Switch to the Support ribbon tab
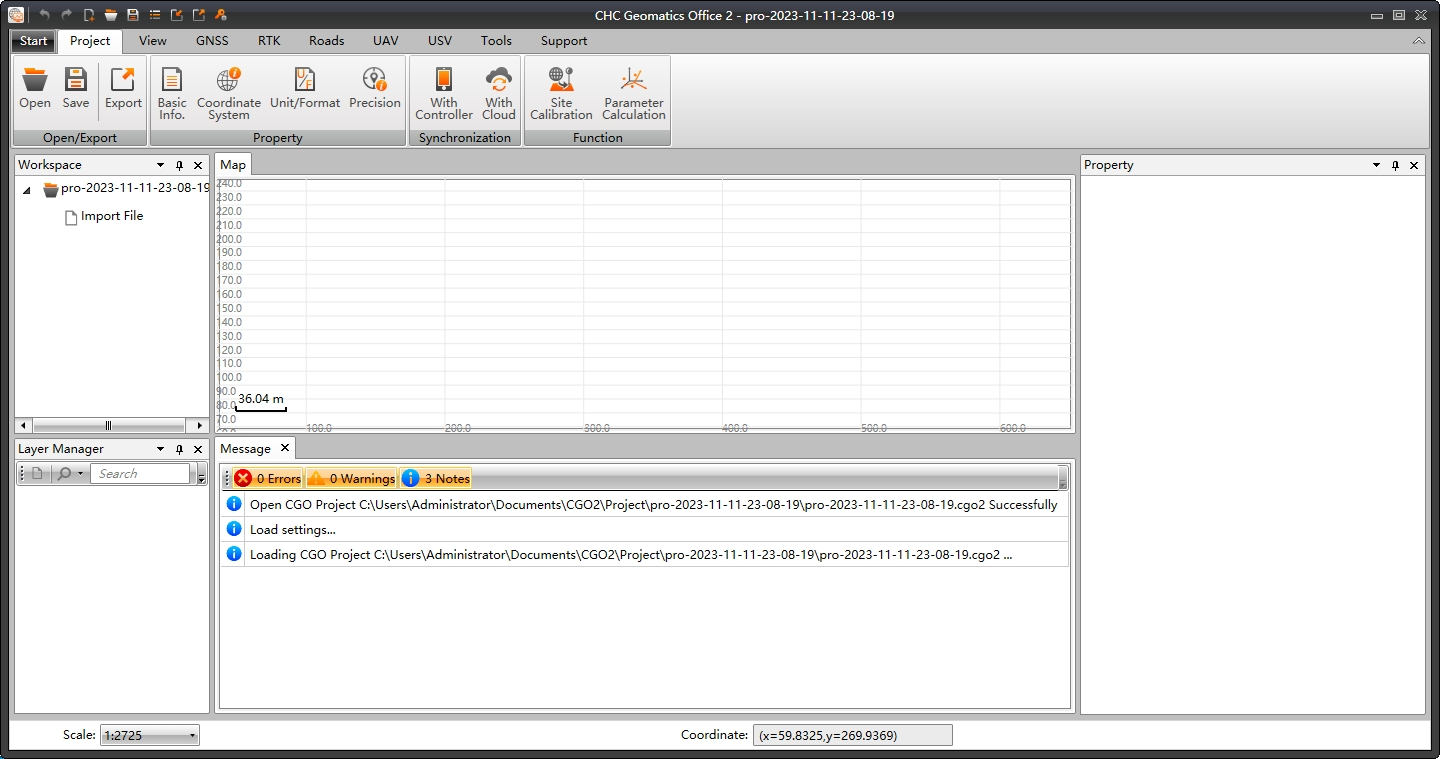The image size is (1440, 759). (564, 41)
